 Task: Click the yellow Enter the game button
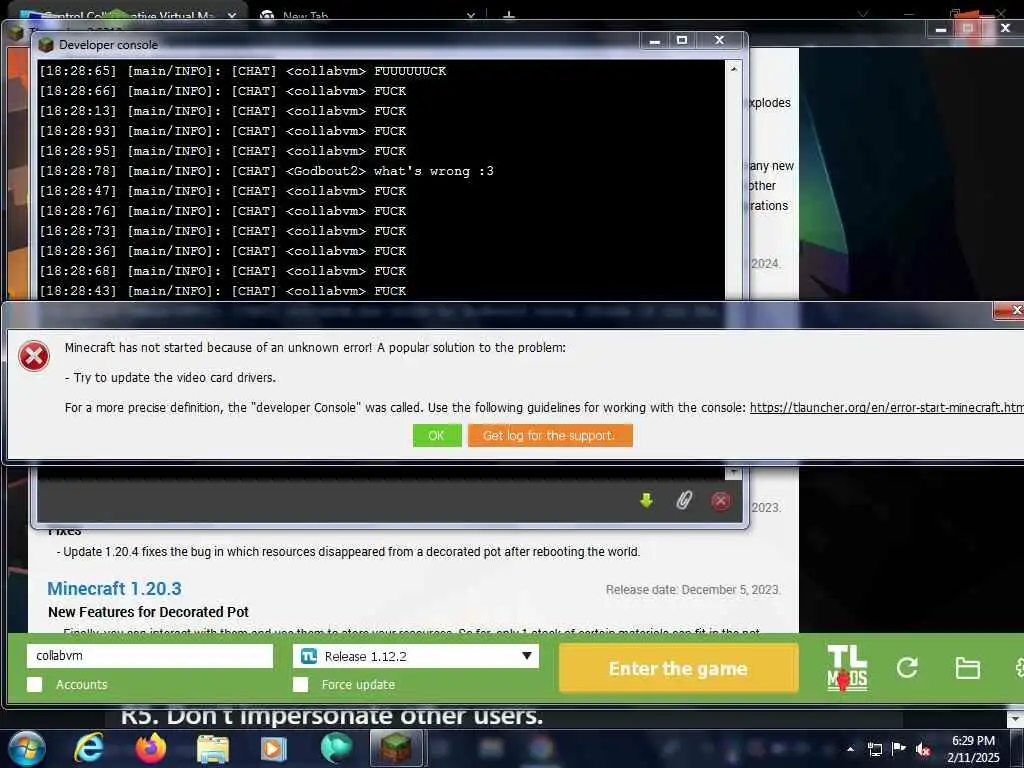pyautogui.click(x=679, y=668)
